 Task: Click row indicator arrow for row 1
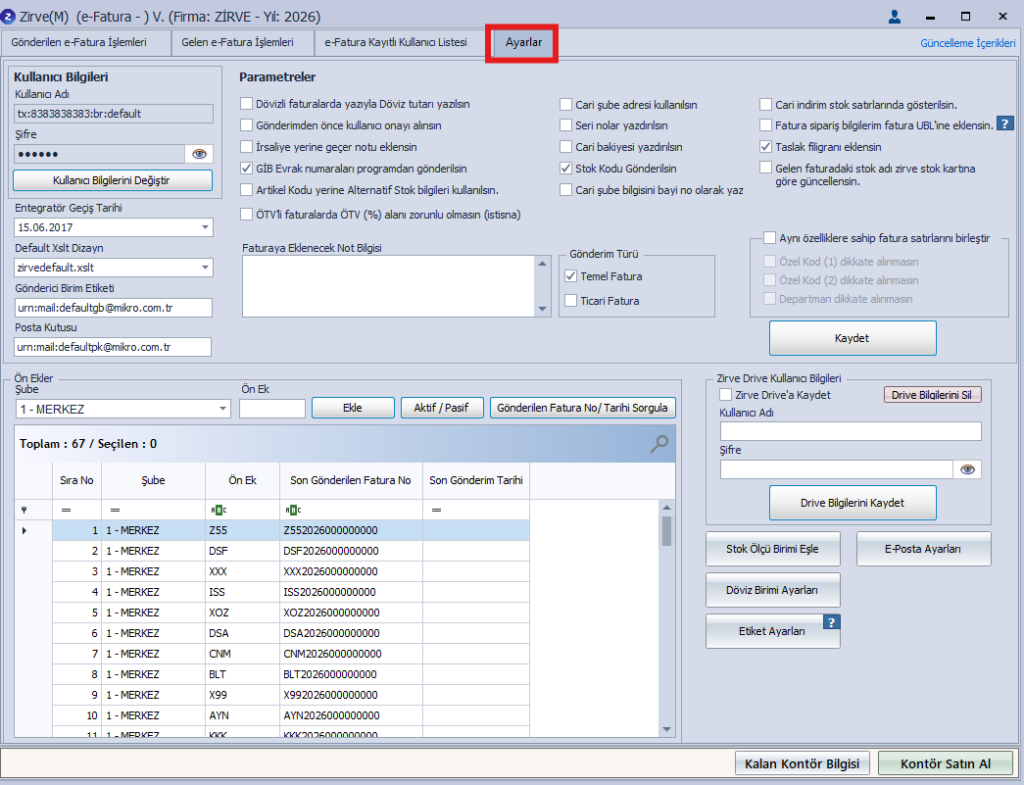tap(24, 530)
